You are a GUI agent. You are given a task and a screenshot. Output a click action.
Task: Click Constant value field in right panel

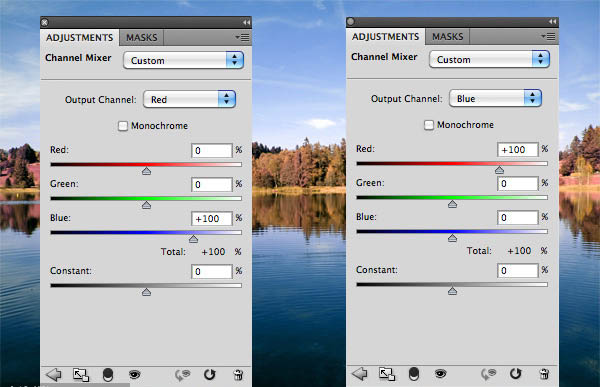click(x=518, y=271)
